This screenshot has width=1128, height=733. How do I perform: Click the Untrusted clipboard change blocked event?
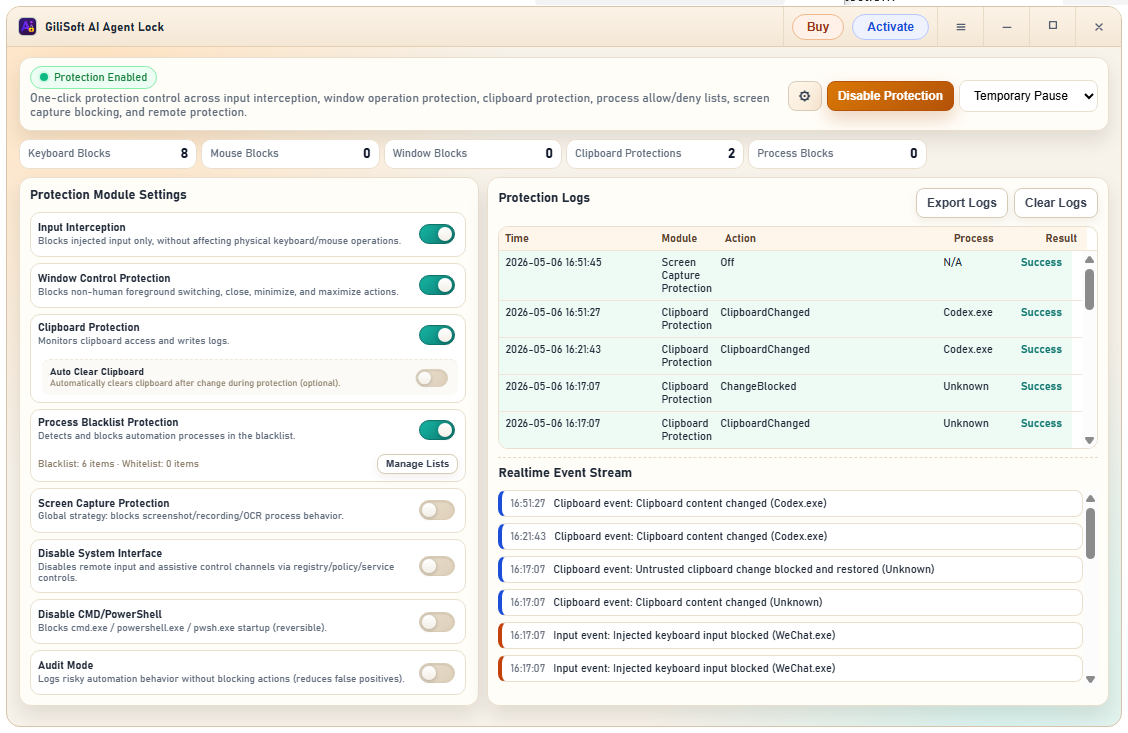790,570
